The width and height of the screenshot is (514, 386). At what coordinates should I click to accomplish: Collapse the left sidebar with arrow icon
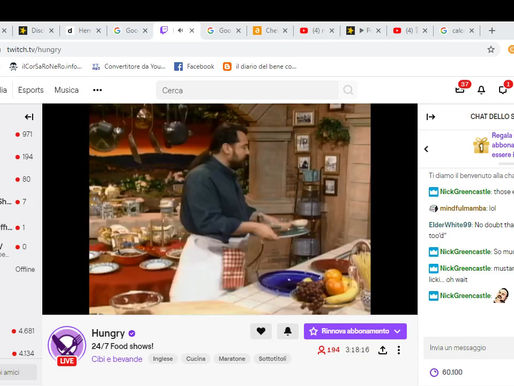[29, 117]
